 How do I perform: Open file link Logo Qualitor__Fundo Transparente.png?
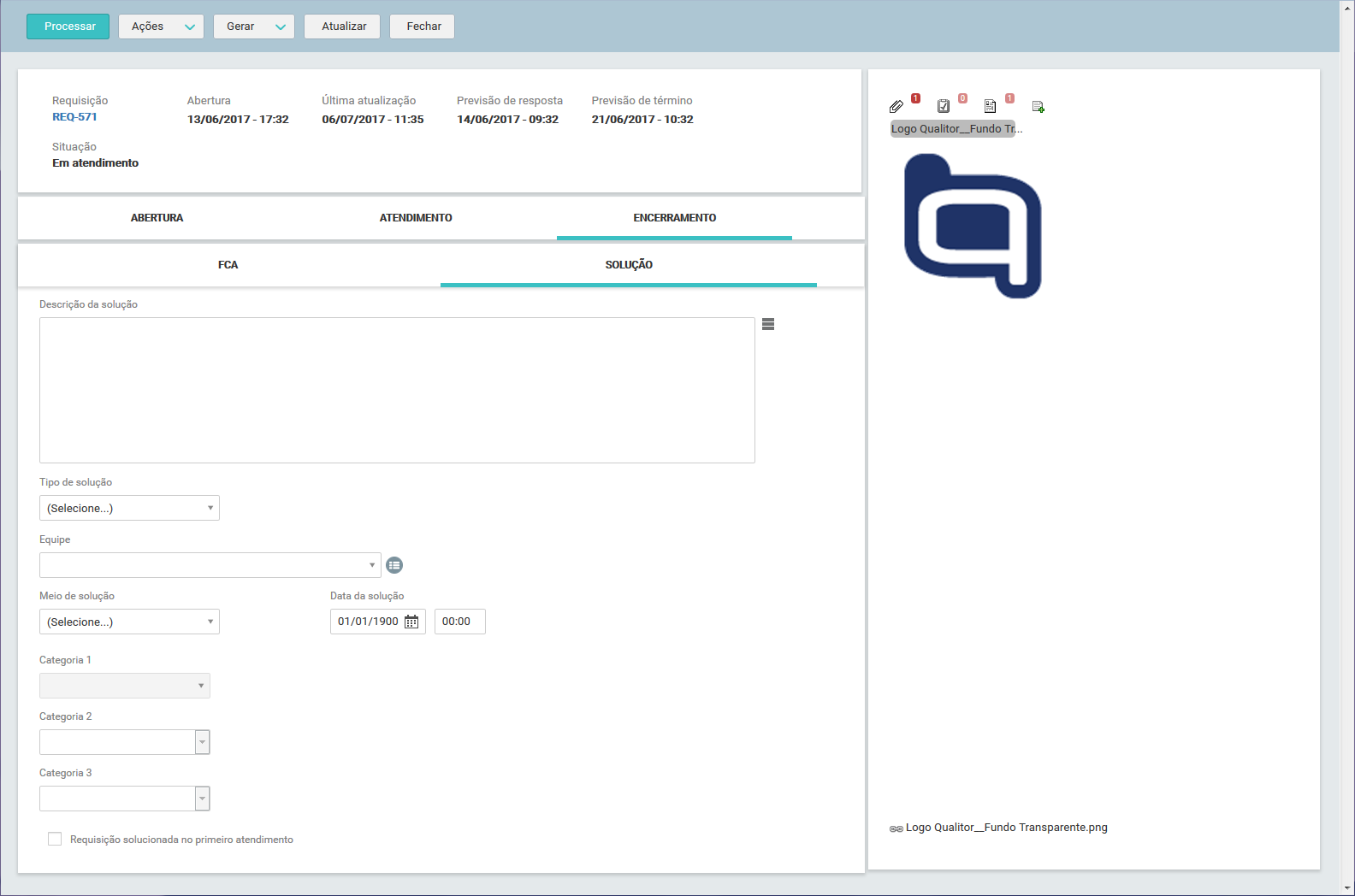(1006, 828)
